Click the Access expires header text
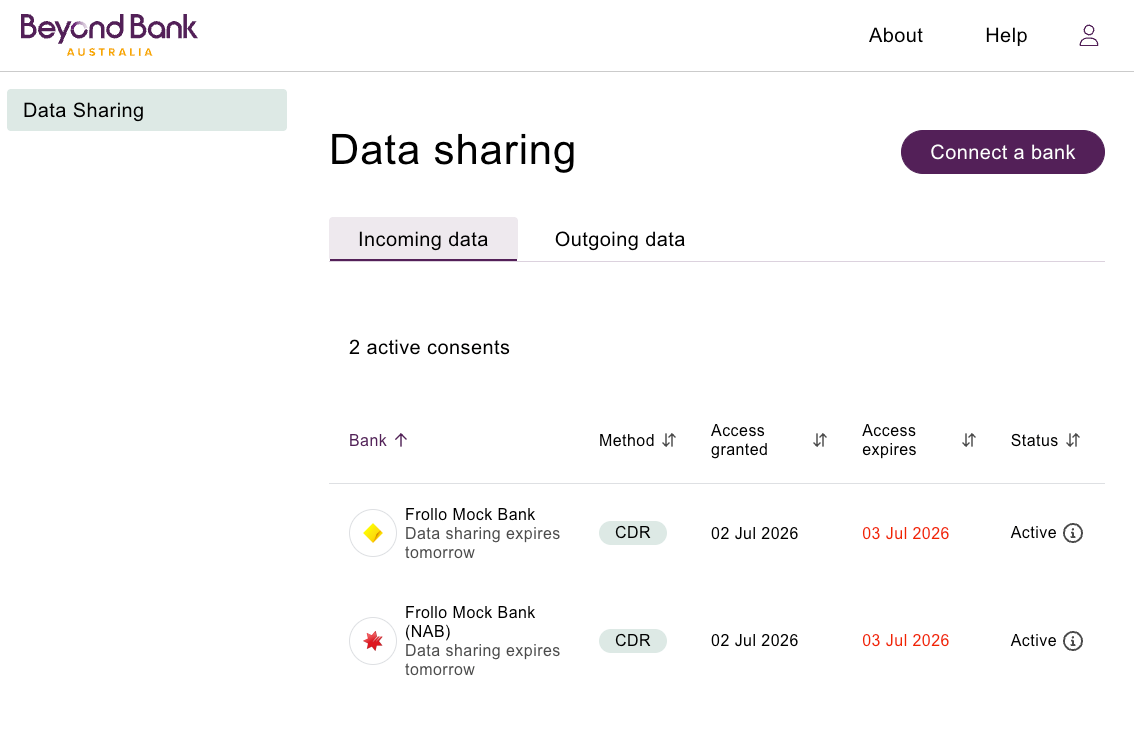Image resolution: width=1134 pixels, height=741 pixels. coord(889,440)
